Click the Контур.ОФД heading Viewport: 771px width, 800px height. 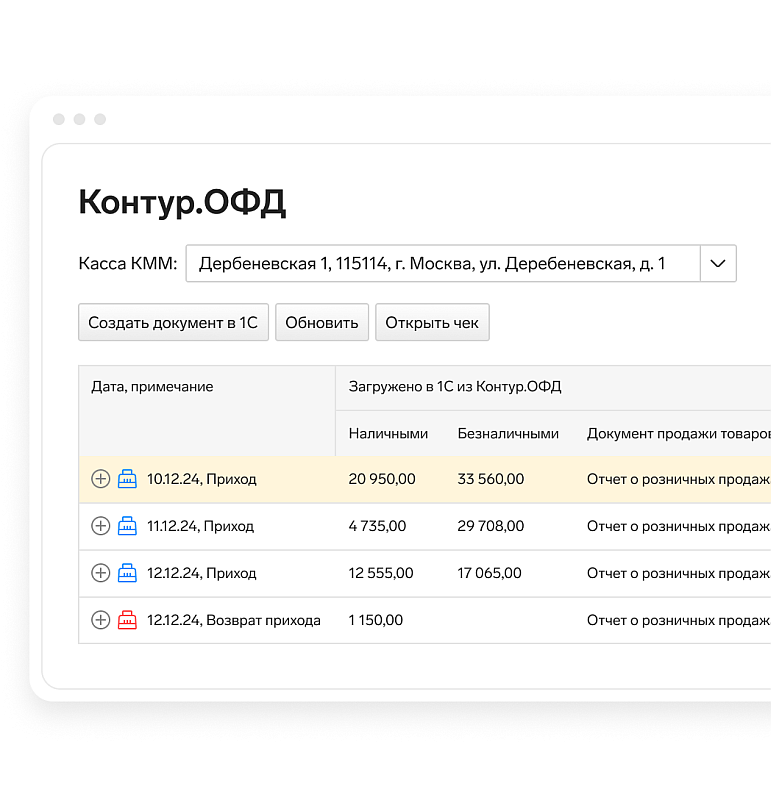(182, 203)
